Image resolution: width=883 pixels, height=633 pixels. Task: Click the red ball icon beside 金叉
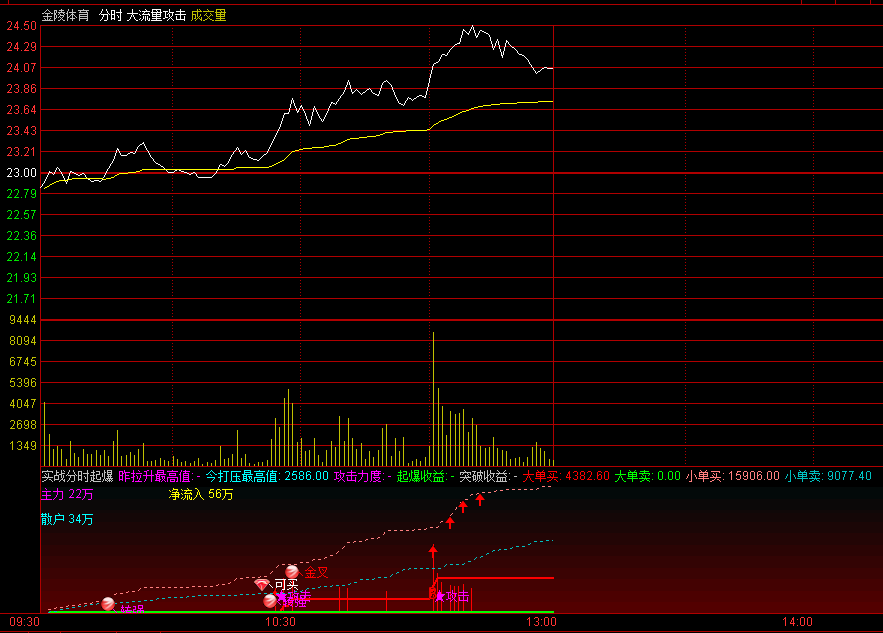292,572
